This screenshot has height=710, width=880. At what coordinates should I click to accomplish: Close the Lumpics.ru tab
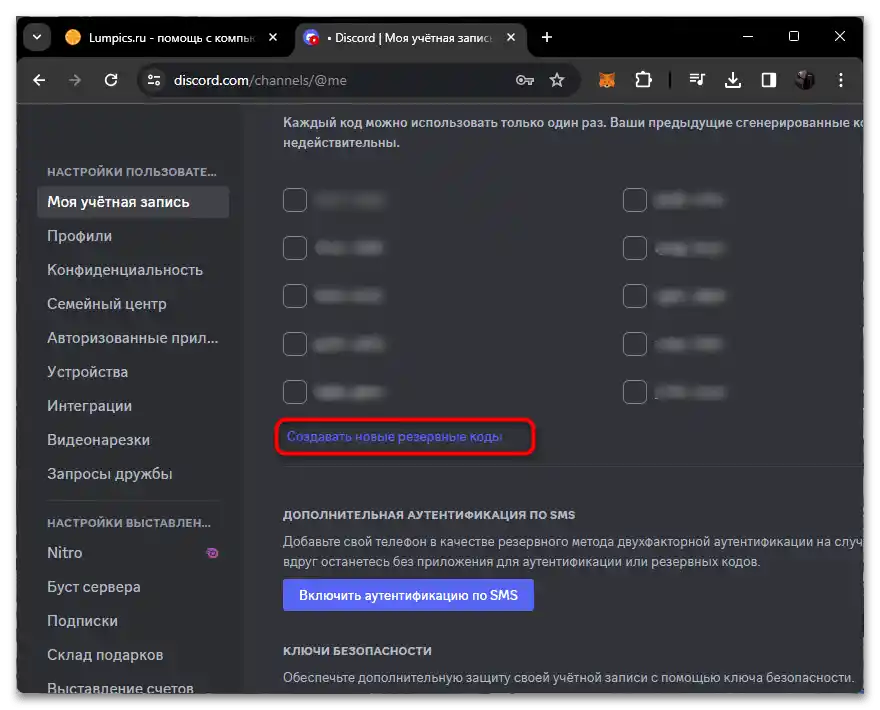point(273,37)
